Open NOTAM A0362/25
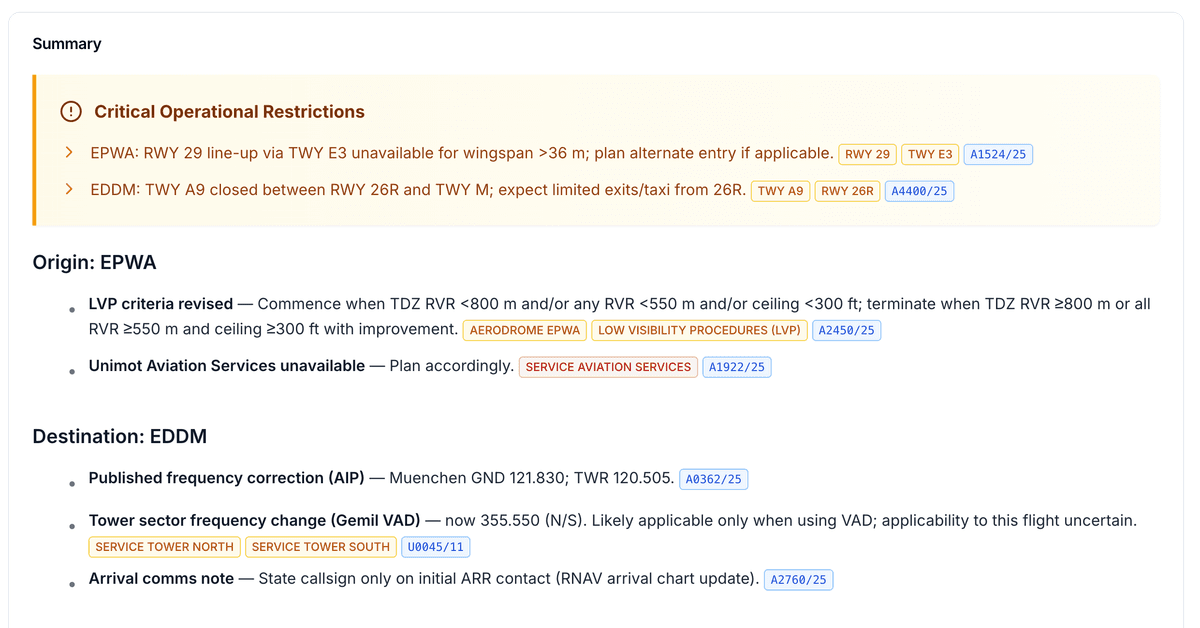Viewport: 1200px width, 628px height. [714, 478]
